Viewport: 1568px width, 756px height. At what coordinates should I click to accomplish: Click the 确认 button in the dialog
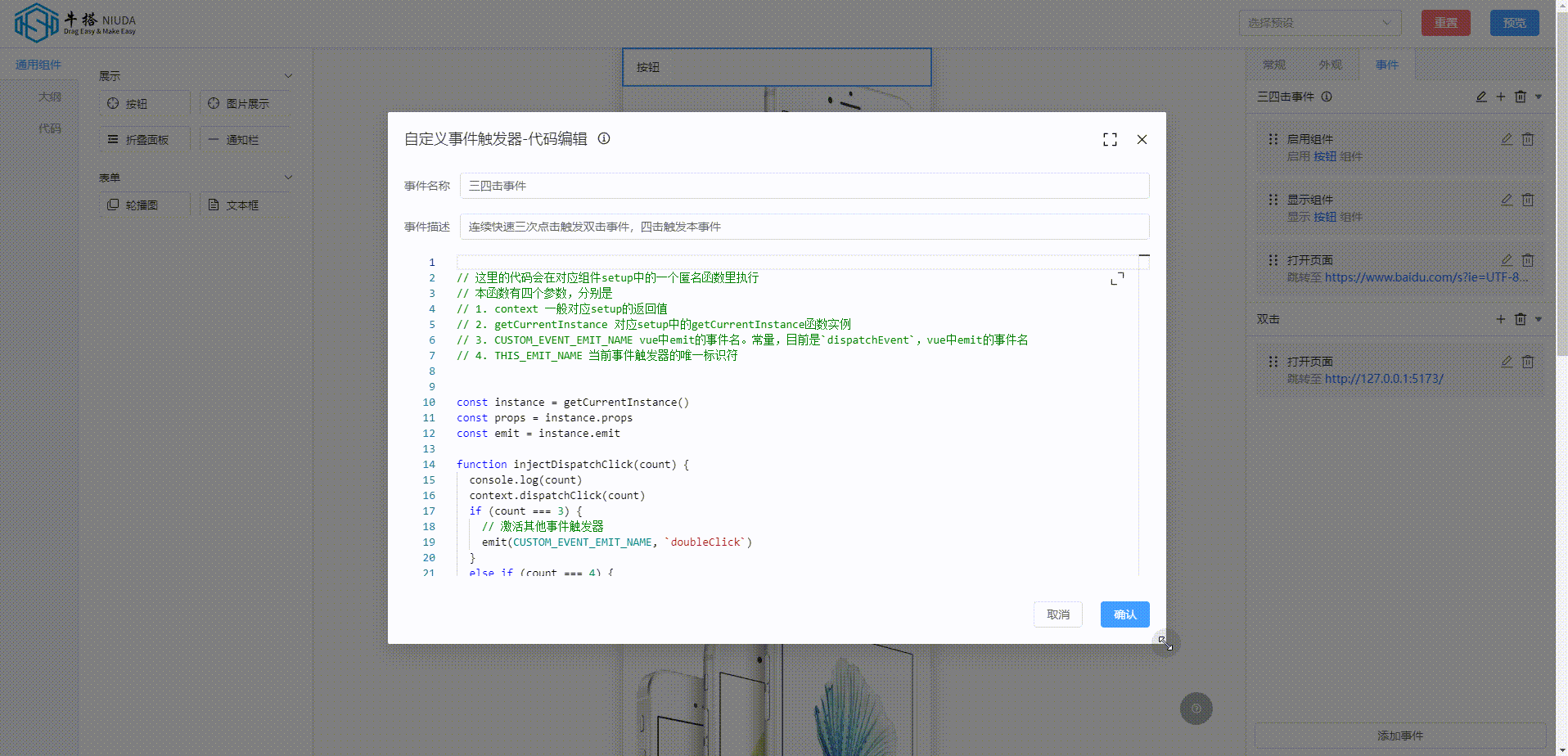pos(1124,614)
